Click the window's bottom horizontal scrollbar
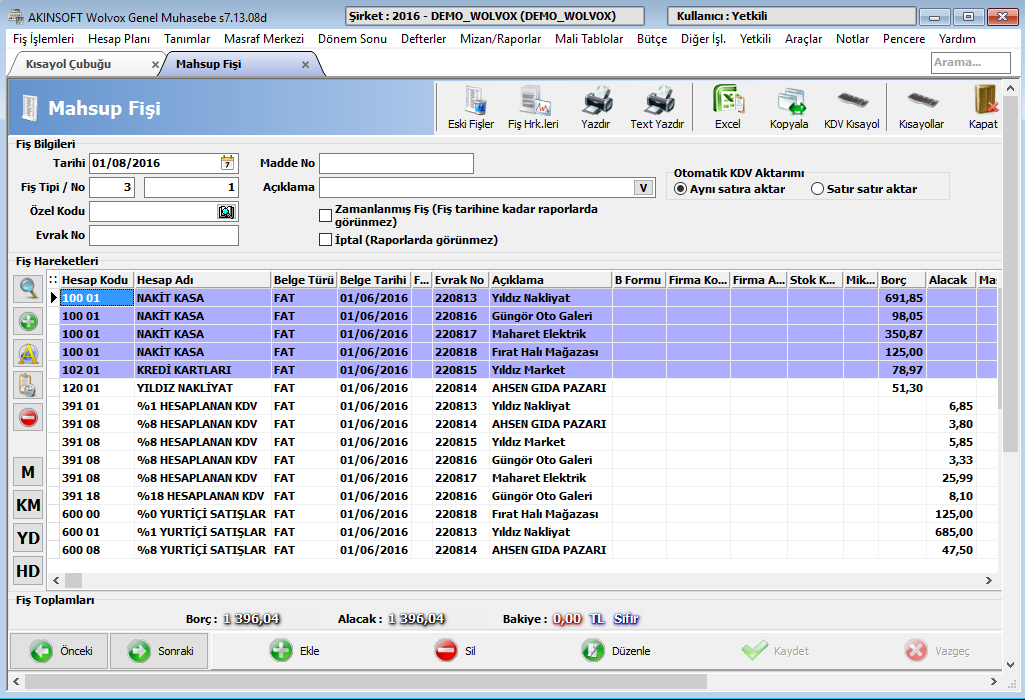The image size is (1025, 700). tap(365, 682)
